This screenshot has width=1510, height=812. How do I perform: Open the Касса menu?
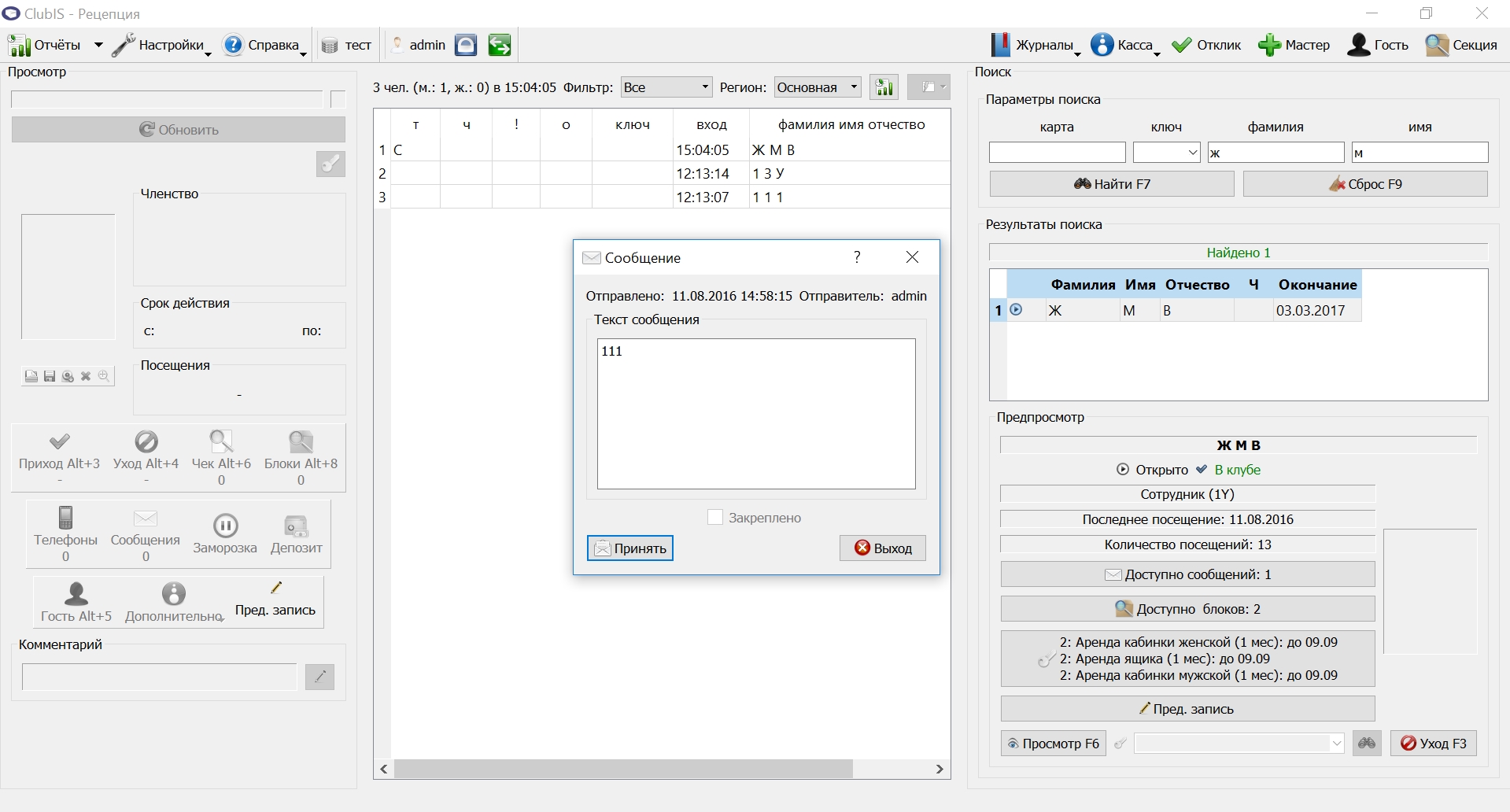(1126, 46)
